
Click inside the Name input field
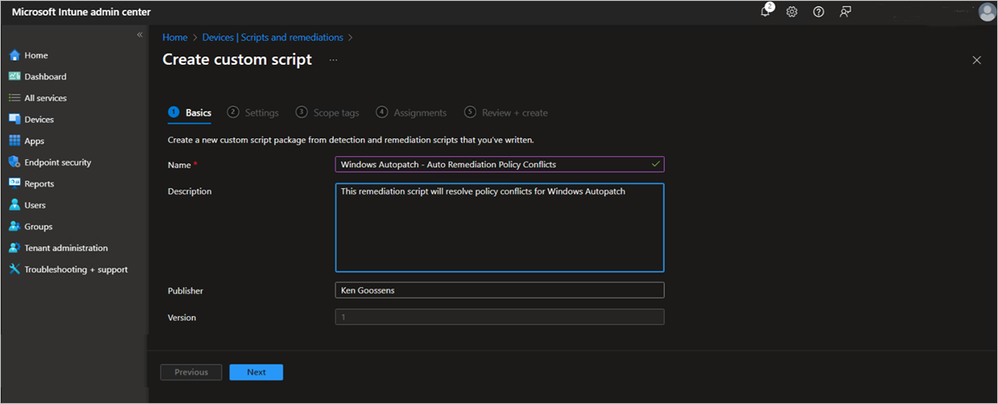tap(500, 164)
